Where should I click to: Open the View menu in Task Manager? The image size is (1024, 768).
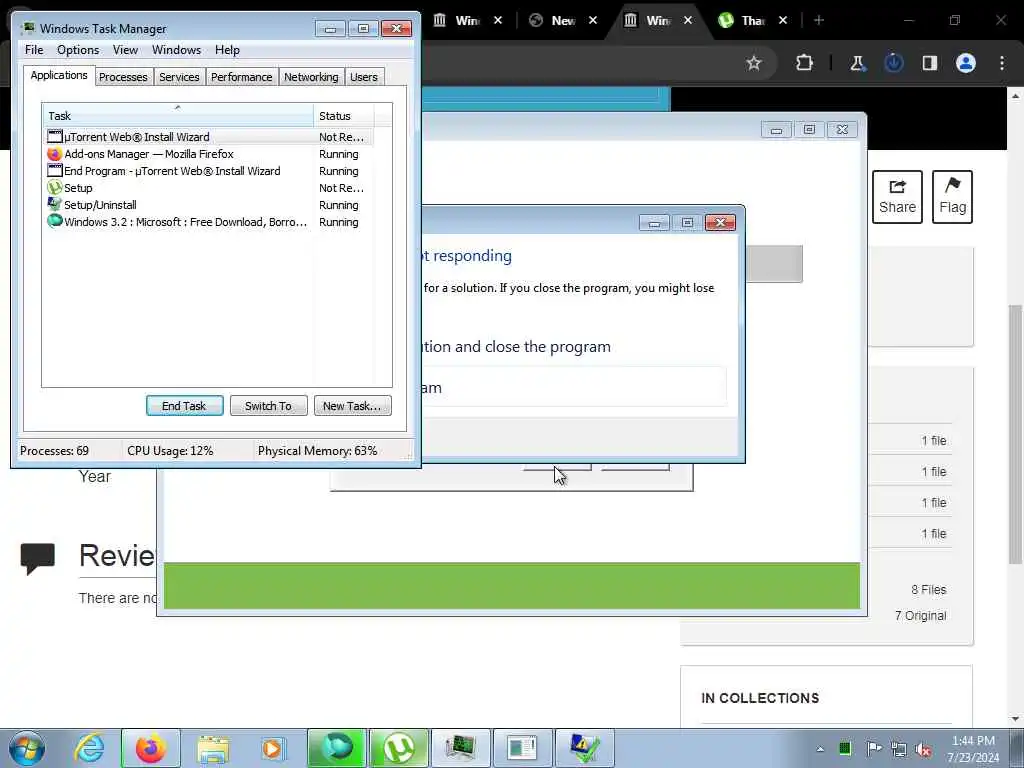(x=125, y=50)
